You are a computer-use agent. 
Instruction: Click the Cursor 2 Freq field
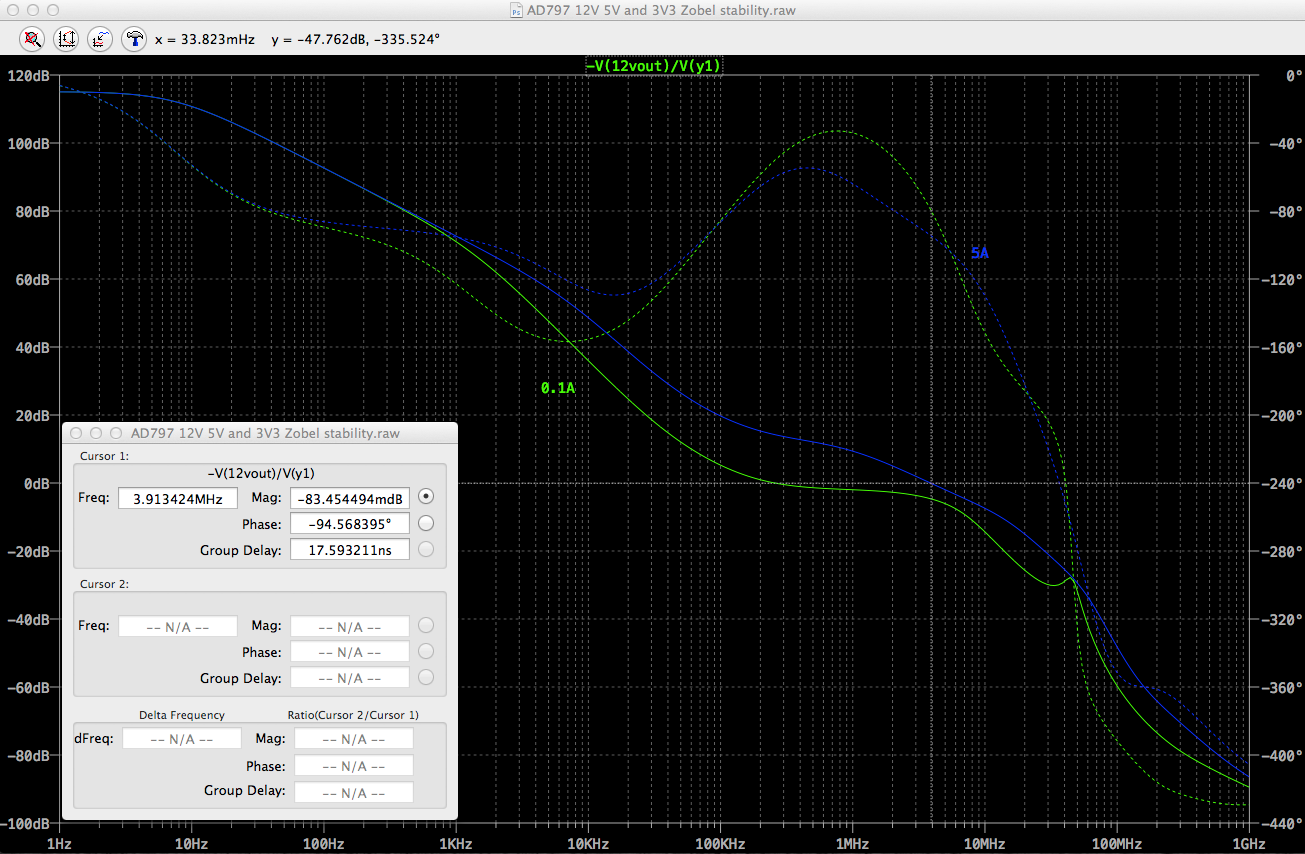point(178,626)
